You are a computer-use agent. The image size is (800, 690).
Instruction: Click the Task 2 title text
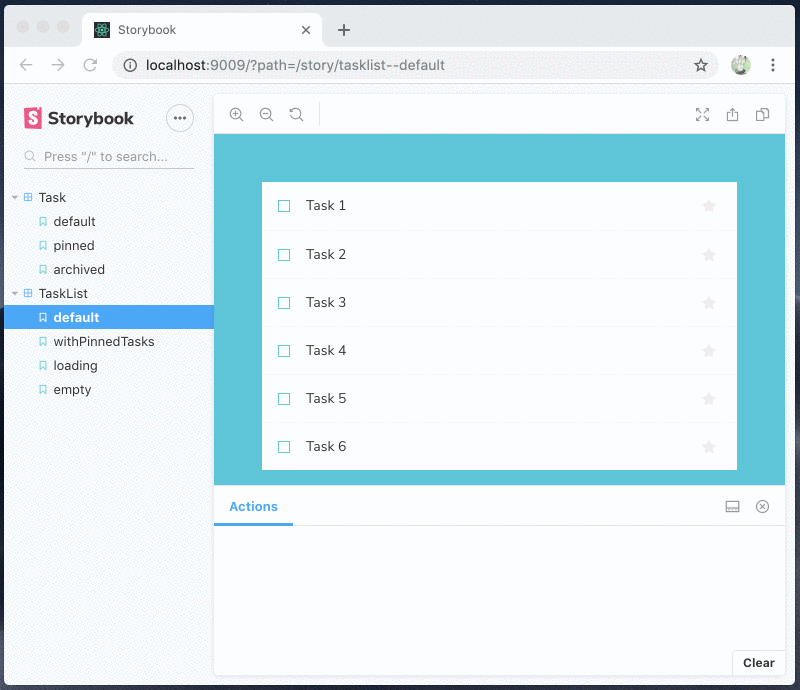pos(326,254)
